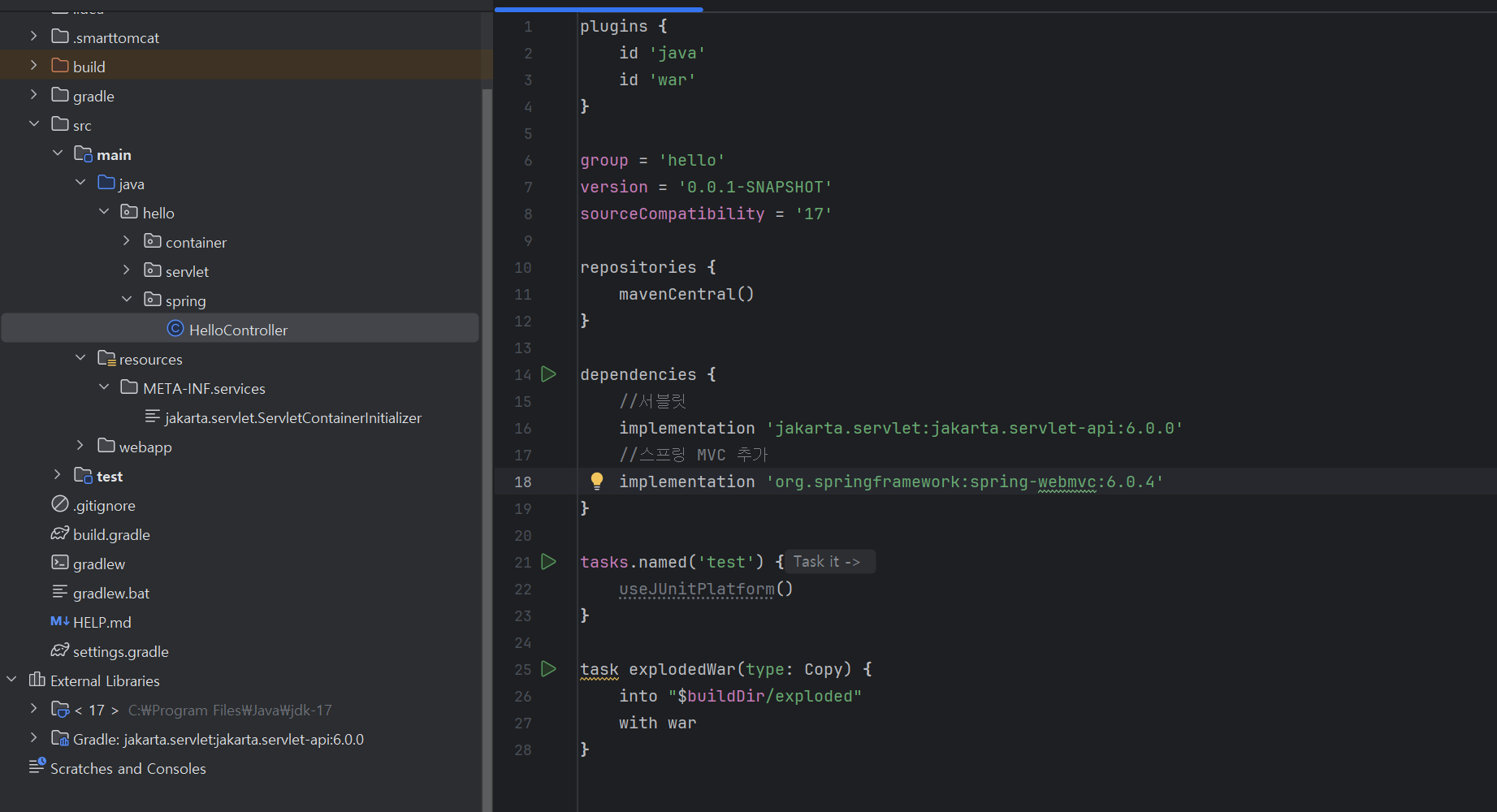This screenshot has height=812, width=1497.
Task: Collapse the spring package chevron
Action: (x=127, y=300)
